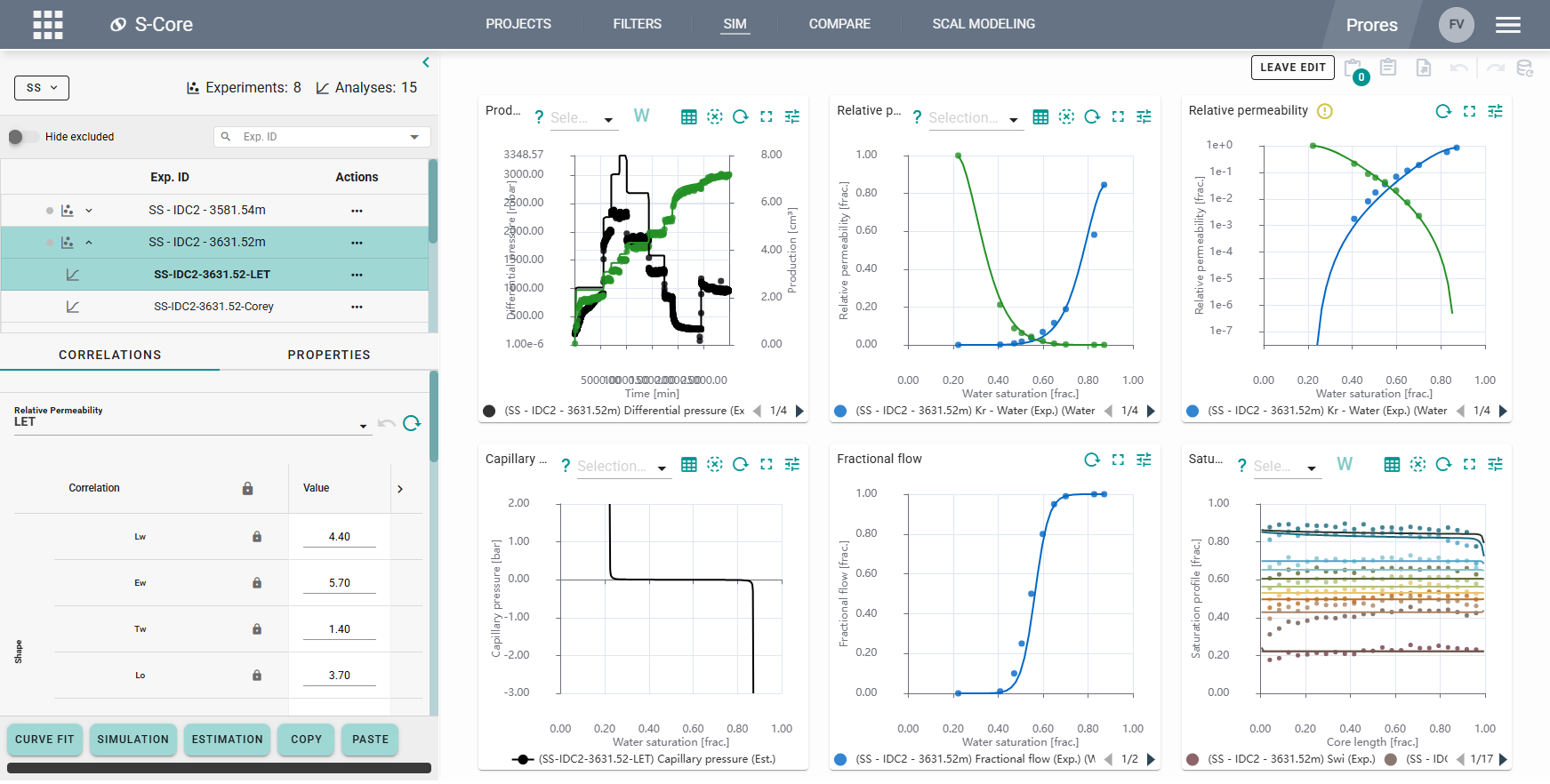Toggle the Hide excluded switch

(23, 137)
